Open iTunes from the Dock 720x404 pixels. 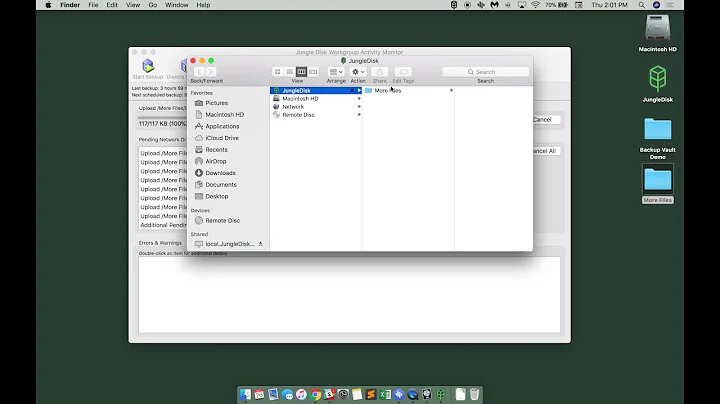tap(301, 394)
